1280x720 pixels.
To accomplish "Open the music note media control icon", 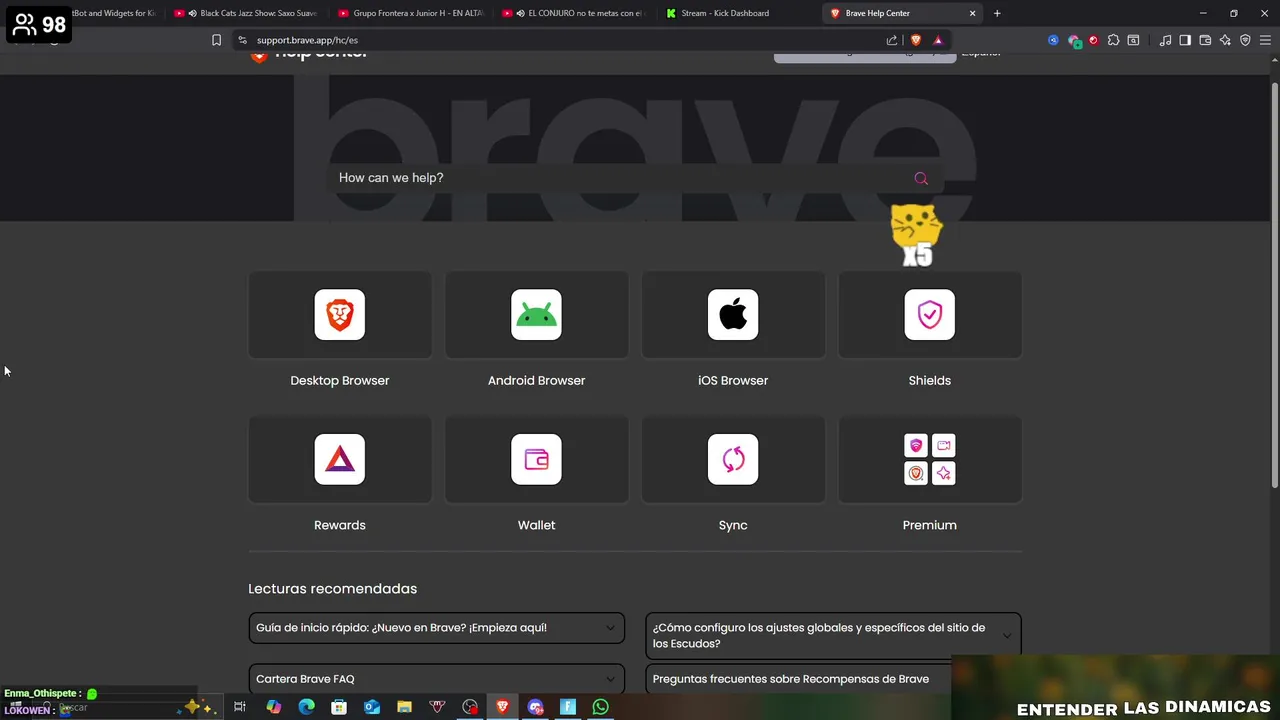I will [x=1165, y=40].
